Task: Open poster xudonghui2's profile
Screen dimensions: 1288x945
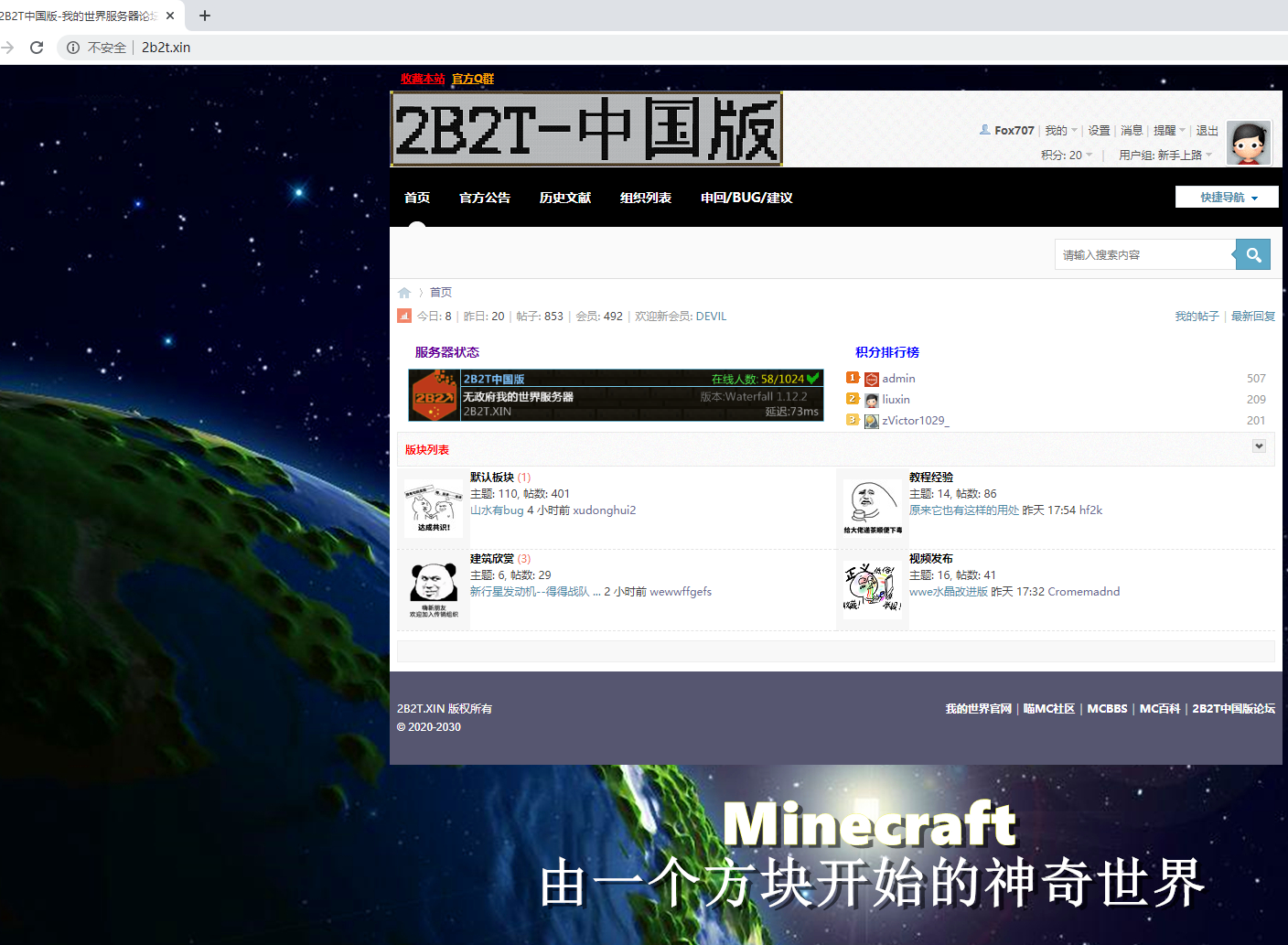Action: point(605,510)
